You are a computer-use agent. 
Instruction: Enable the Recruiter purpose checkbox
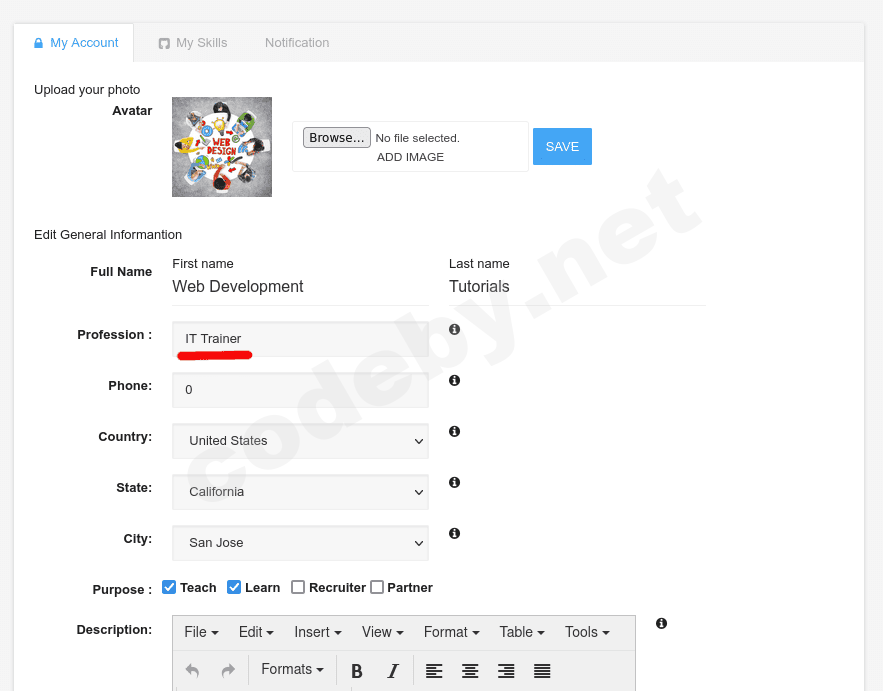pos(298,587)
